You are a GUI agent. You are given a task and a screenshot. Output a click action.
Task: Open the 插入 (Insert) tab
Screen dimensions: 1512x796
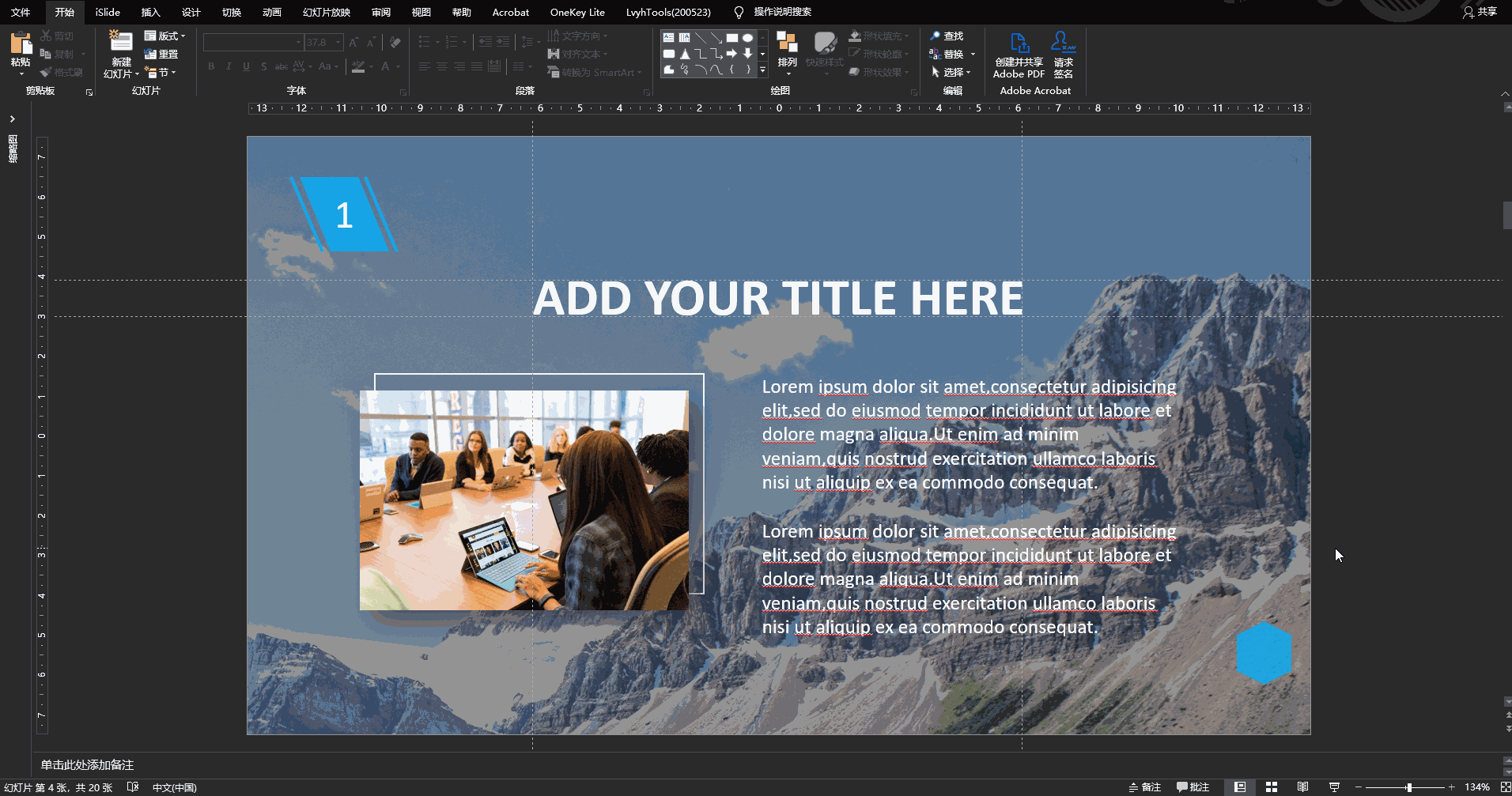pyautogui.click(x=150, y=13)
